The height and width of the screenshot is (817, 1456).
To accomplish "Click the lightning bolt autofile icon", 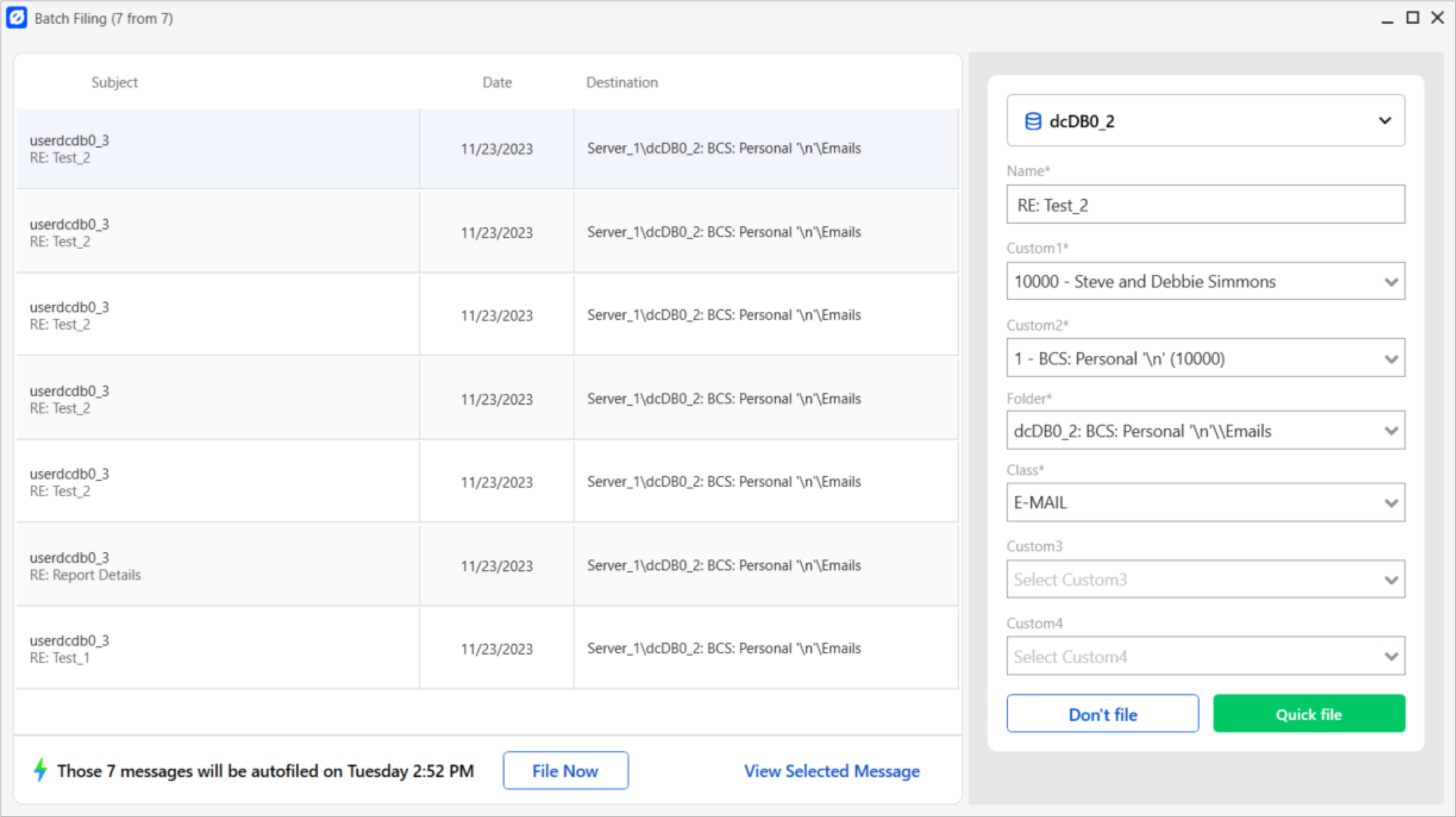I will pos(40,770).
